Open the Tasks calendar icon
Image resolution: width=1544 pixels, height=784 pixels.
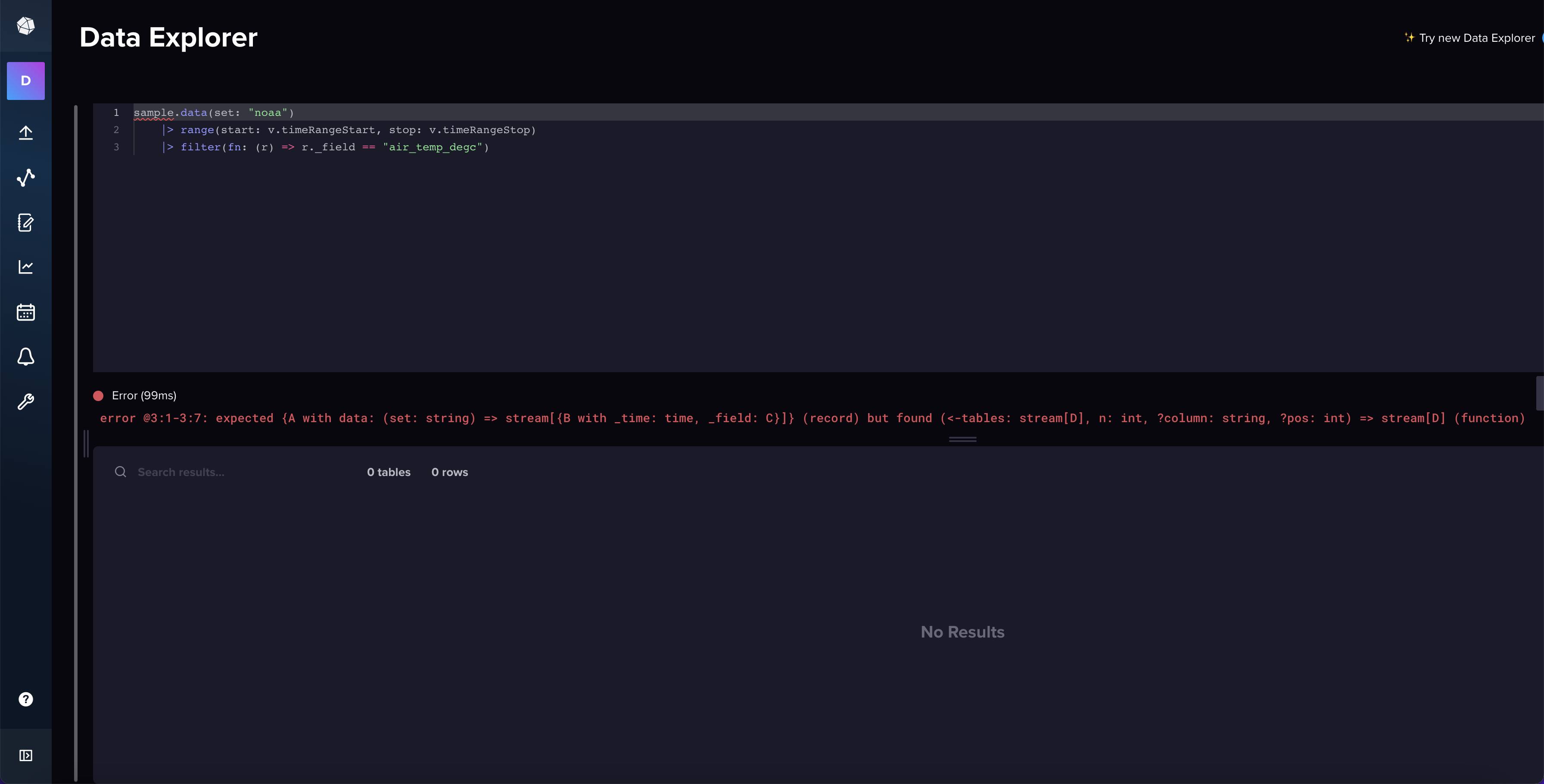(26, 312)
